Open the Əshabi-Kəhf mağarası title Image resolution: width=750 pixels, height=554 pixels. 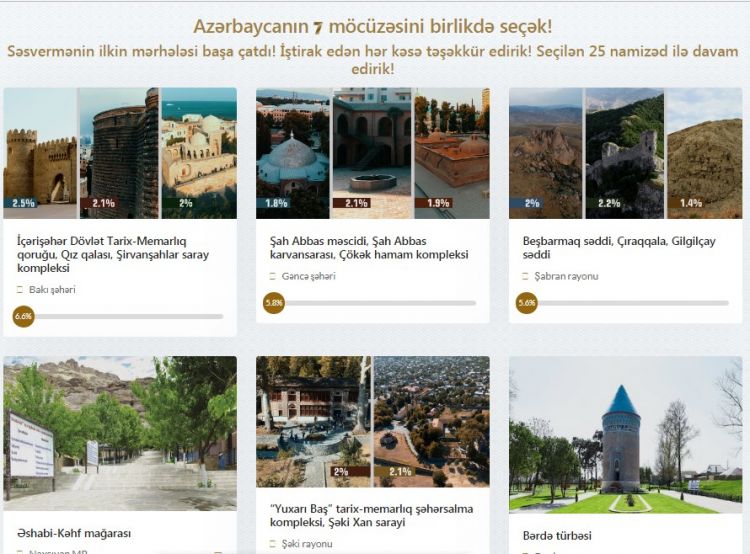pyautogui.click(x=74, y=533)
